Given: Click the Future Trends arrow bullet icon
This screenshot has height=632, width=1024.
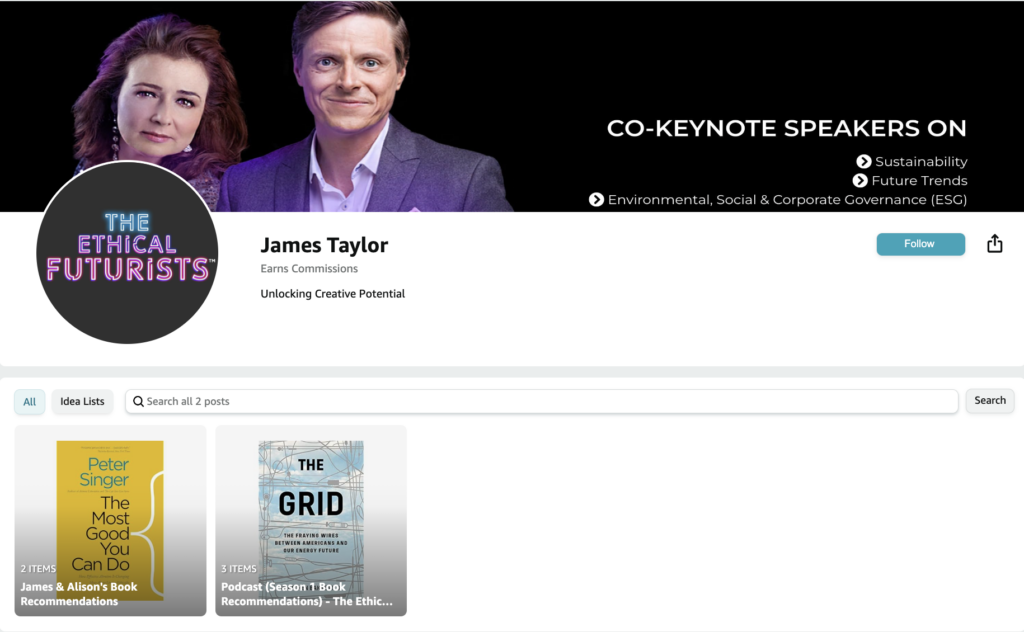Looking at the screenshot, I should tap(860, 180).
